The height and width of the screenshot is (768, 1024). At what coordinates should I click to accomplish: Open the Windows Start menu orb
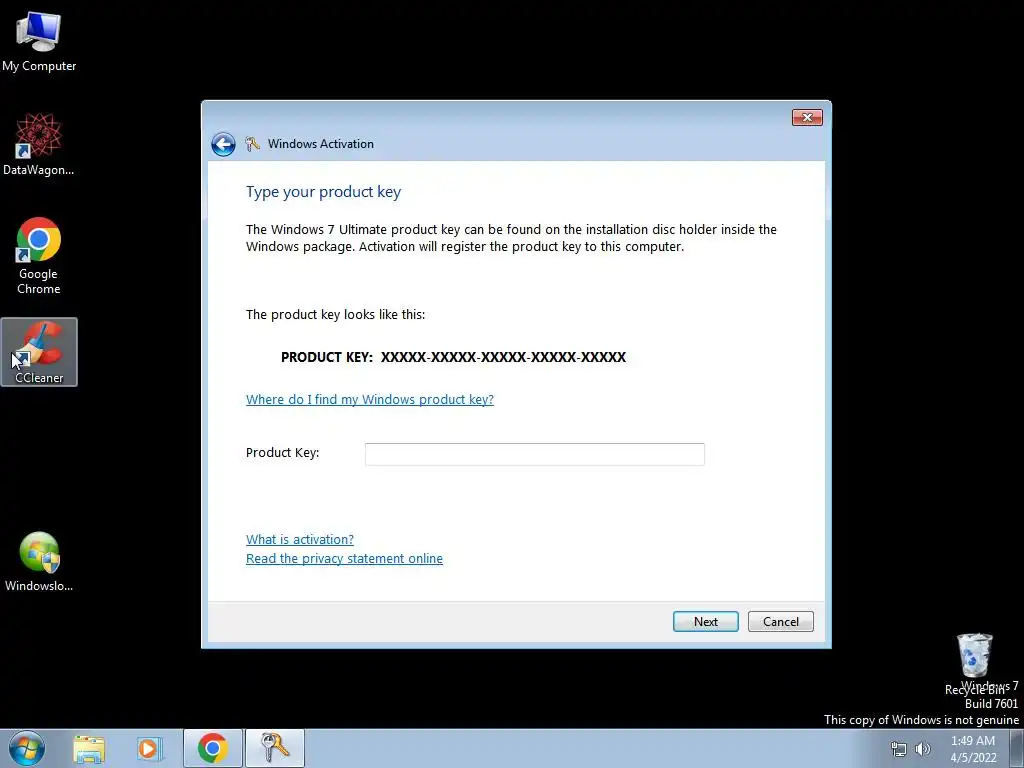pyautogui.click(x=27, y=748)
